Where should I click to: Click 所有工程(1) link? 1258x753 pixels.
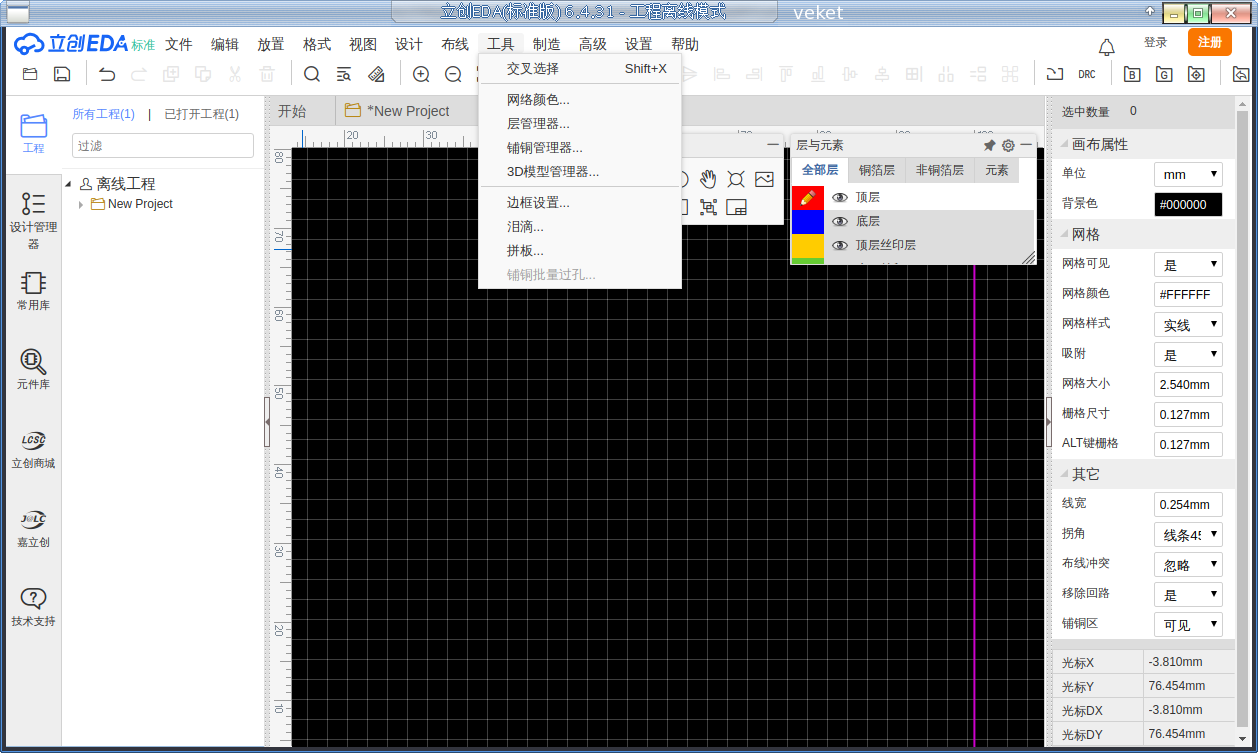104,115
